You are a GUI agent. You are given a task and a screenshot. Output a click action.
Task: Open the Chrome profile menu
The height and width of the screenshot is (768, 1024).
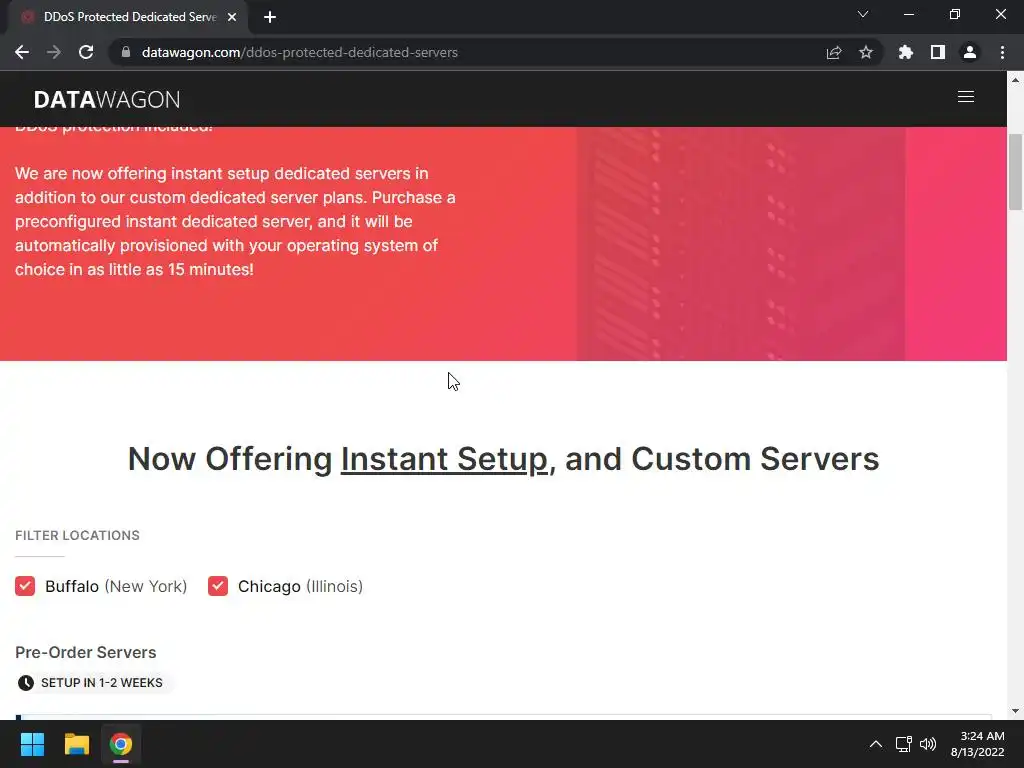click(x=970, y=52)
